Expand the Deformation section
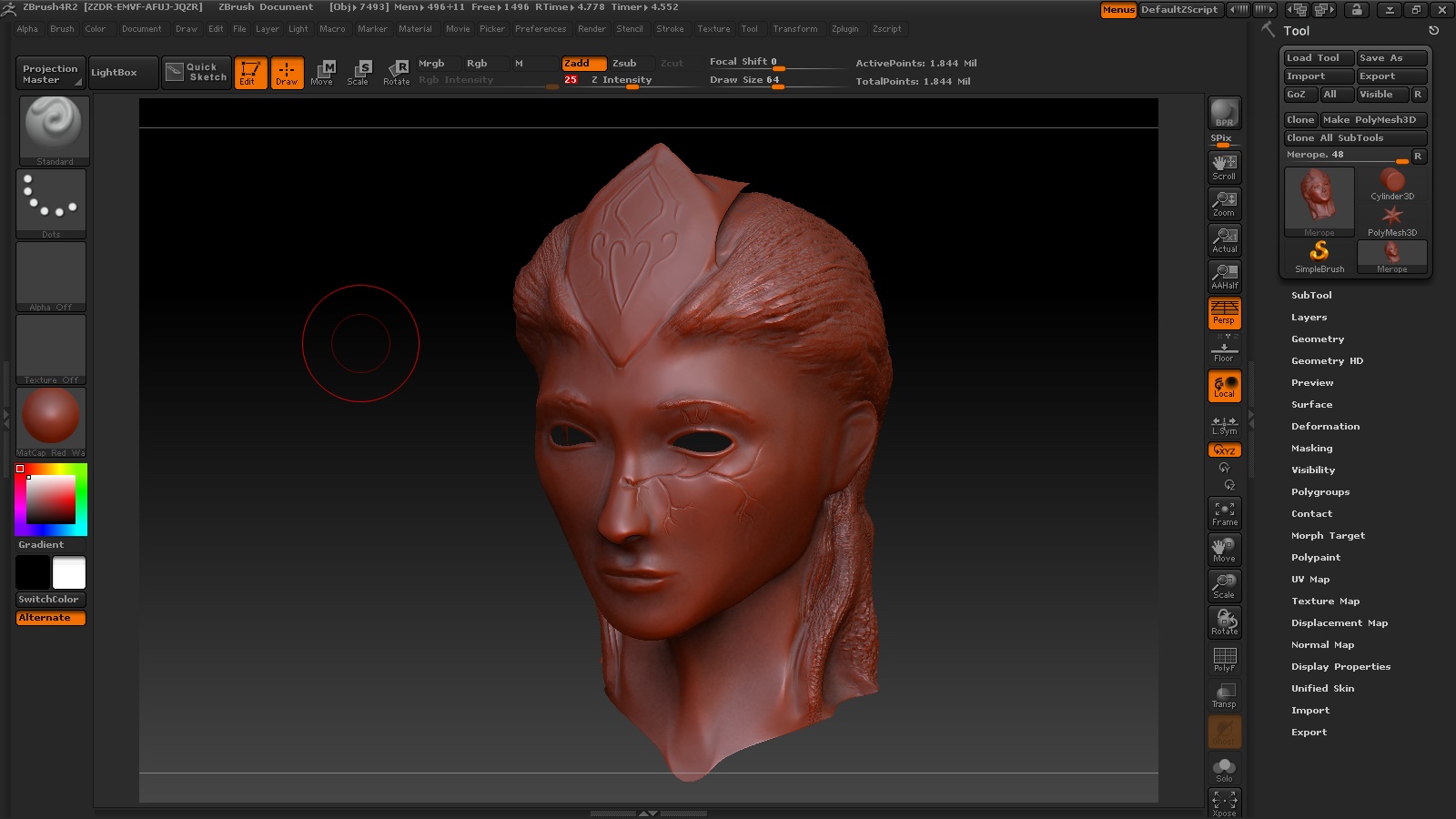This screenshot has height=819, width=1456. pyautogui.click(x=1325, y=426)
